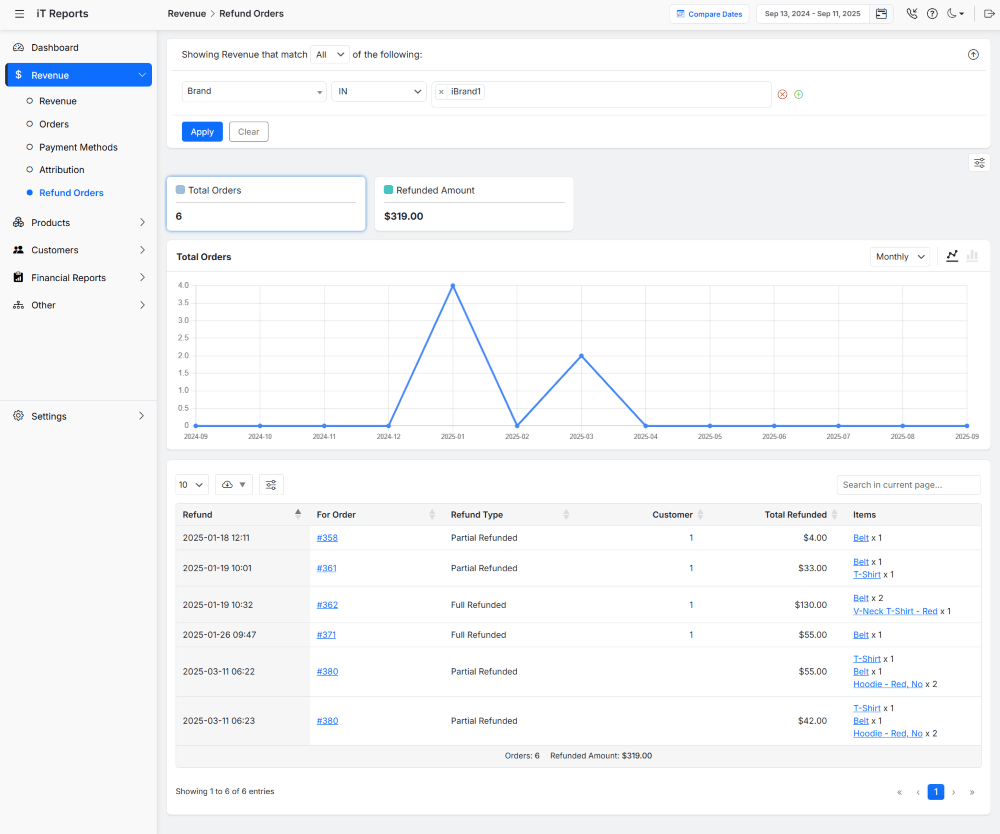Image resolution: width=1000 pixels, height=834 pixels.
Task: Click the phone callback icon
Action: [x=911, y=14]
